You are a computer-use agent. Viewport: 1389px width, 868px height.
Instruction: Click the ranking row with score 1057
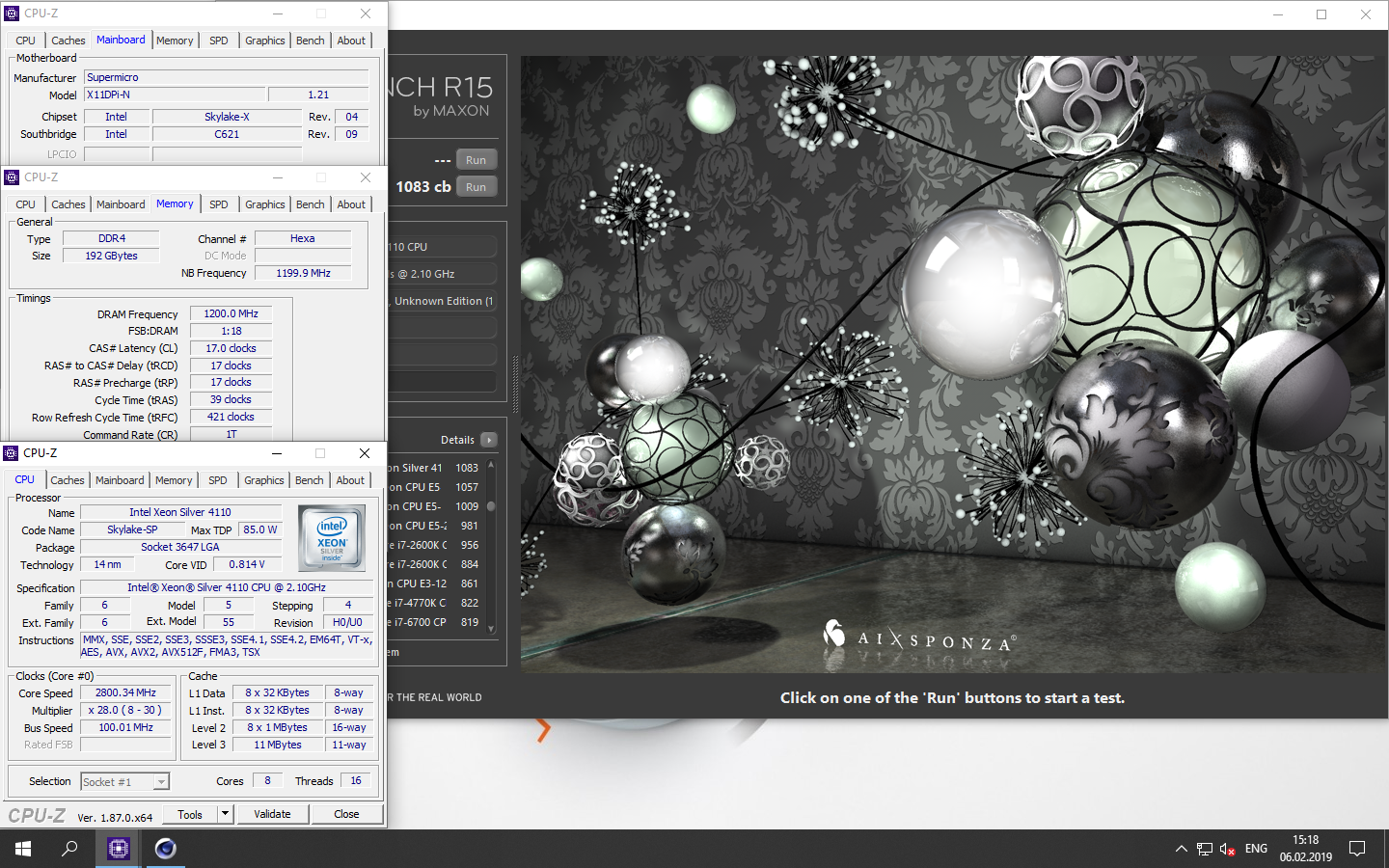pos(434,487)
